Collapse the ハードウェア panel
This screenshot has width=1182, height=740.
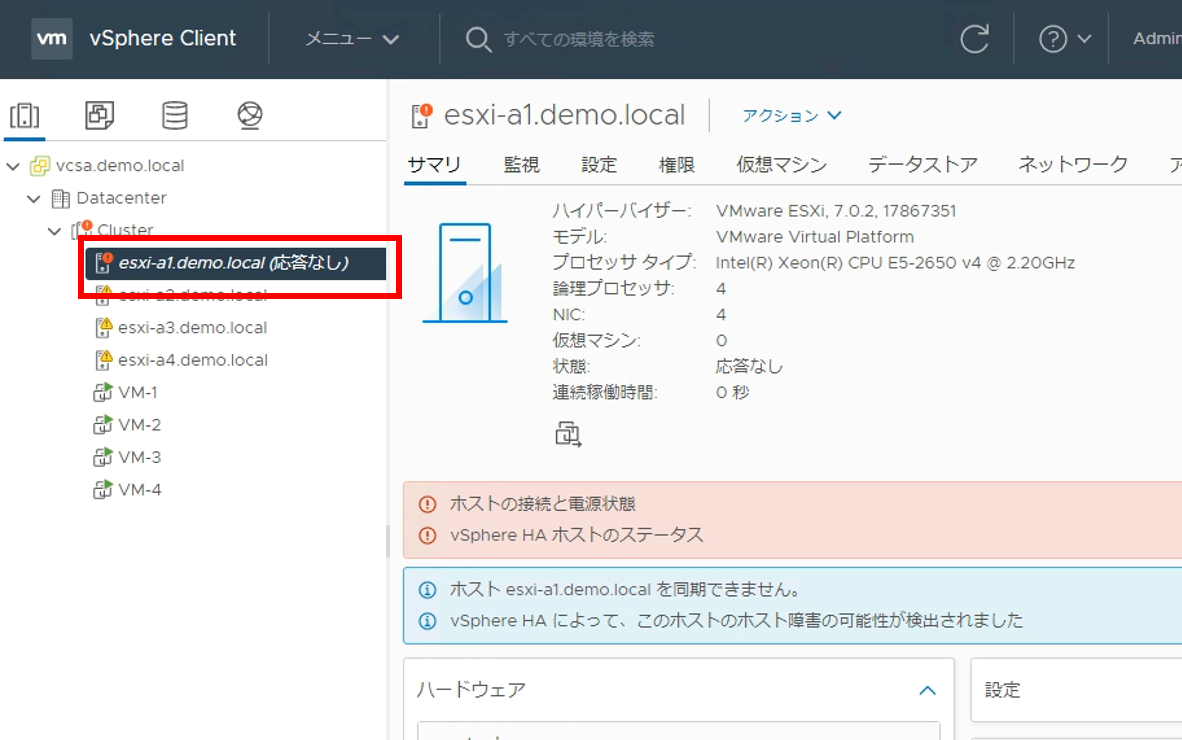pos(927,690)
